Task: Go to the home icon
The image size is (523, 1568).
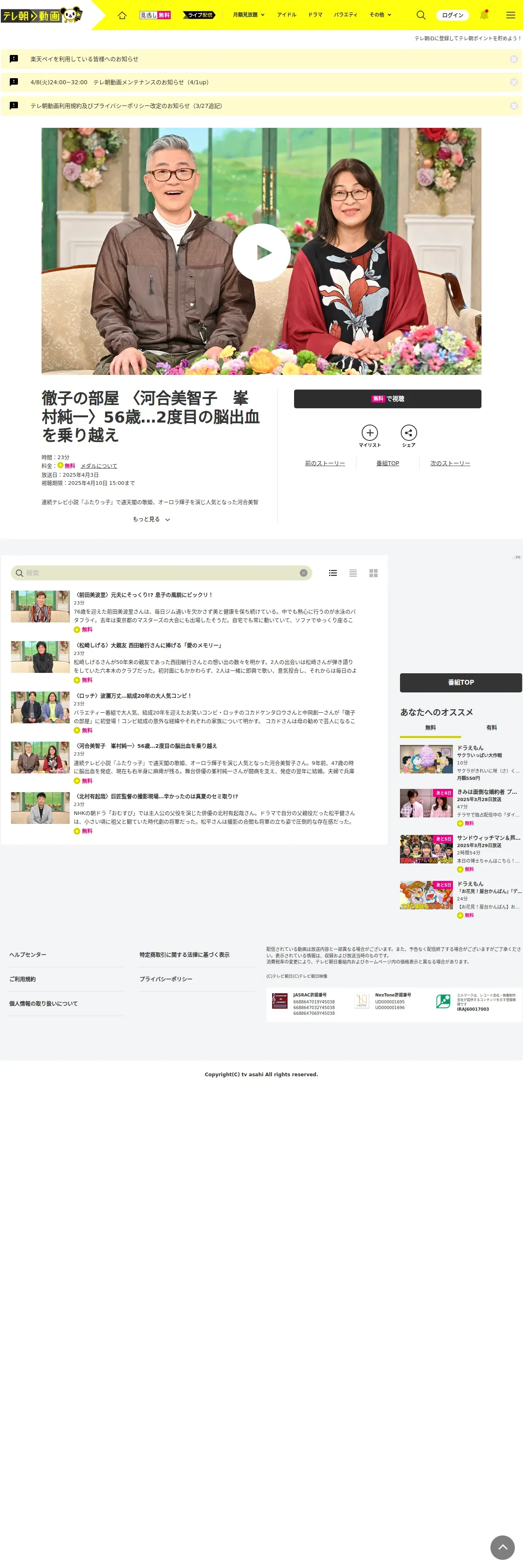Action: point(122,15)
